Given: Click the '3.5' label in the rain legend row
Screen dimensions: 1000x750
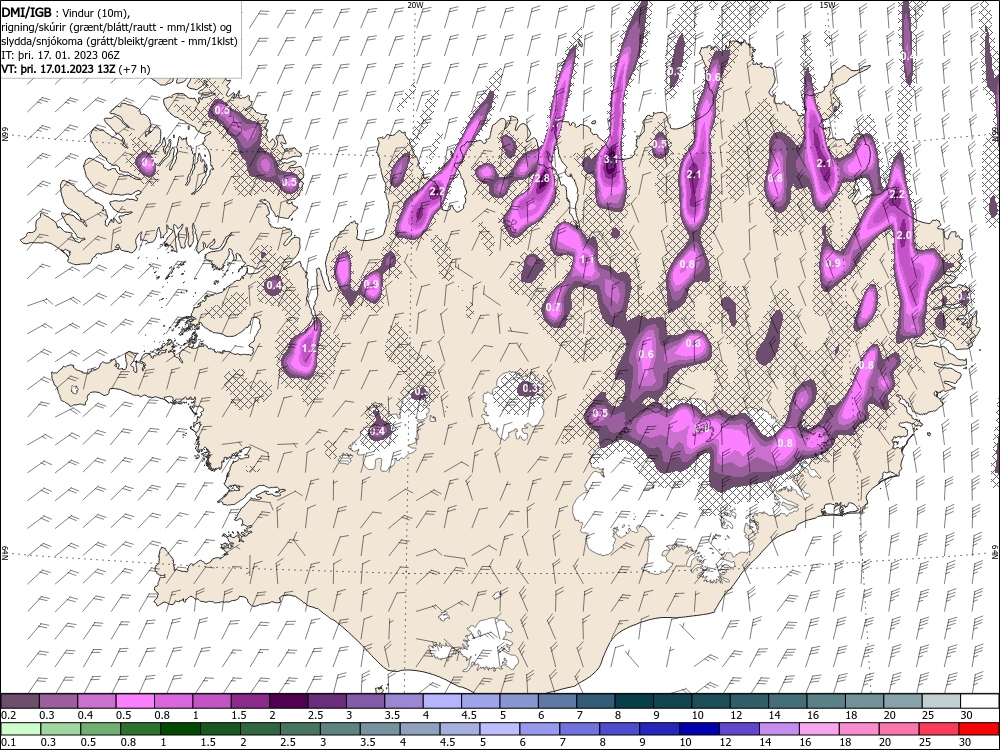Looking at the screenshot, I should coord(368,743).
